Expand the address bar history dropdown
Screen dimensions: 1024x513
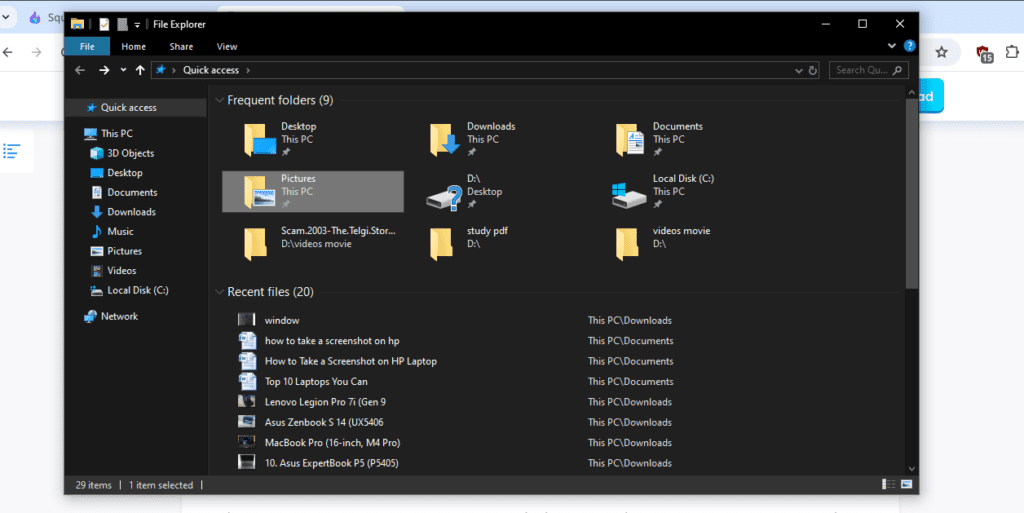(797, 70)
